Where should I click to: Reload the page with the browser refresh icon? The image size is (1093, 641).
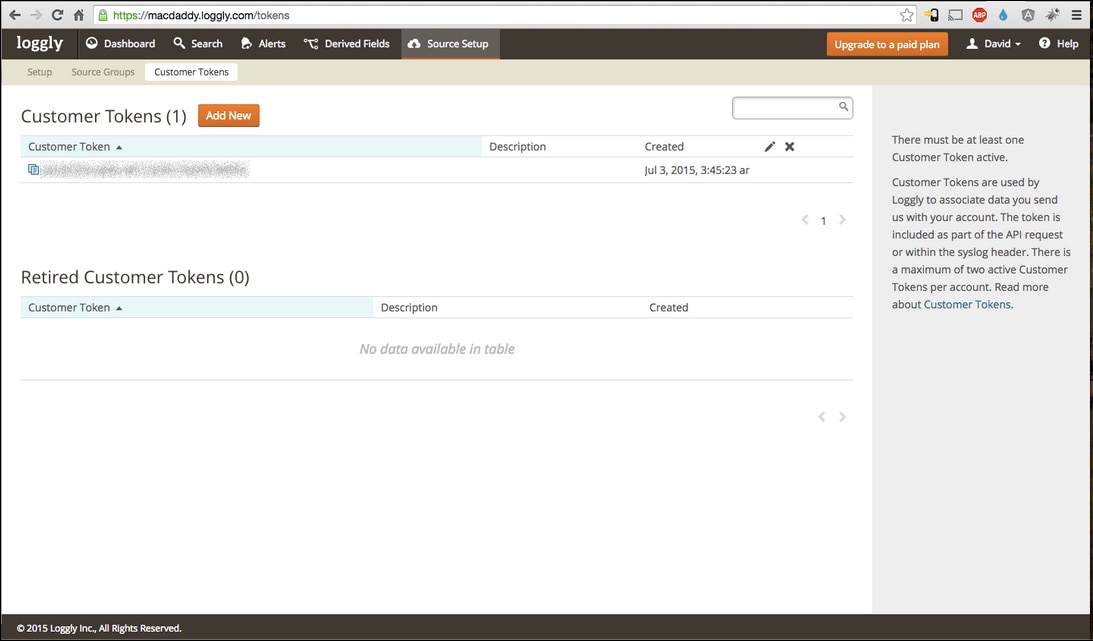(x=57, y=15)
